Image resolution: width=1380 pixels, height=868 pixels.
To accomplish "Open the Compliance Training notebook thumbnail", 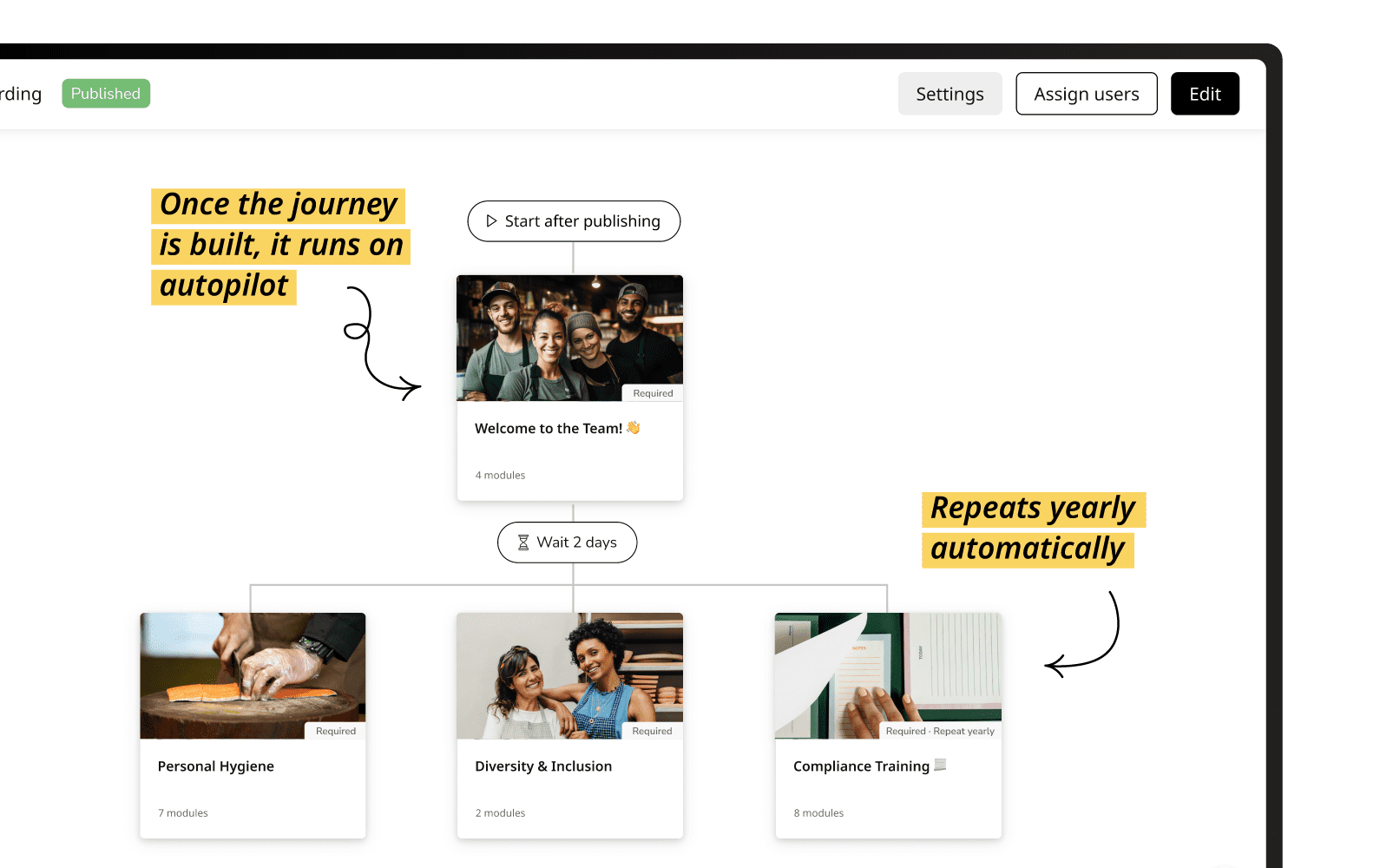I will tap(888, 675).
